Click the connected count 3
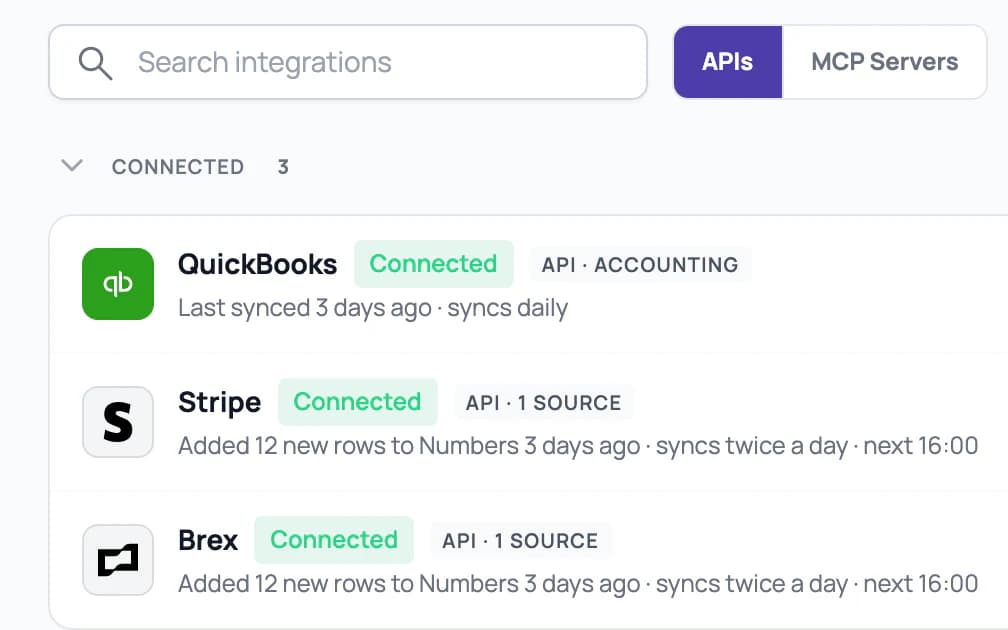The height and width of the screenshot is (630, 1008). 283,167
